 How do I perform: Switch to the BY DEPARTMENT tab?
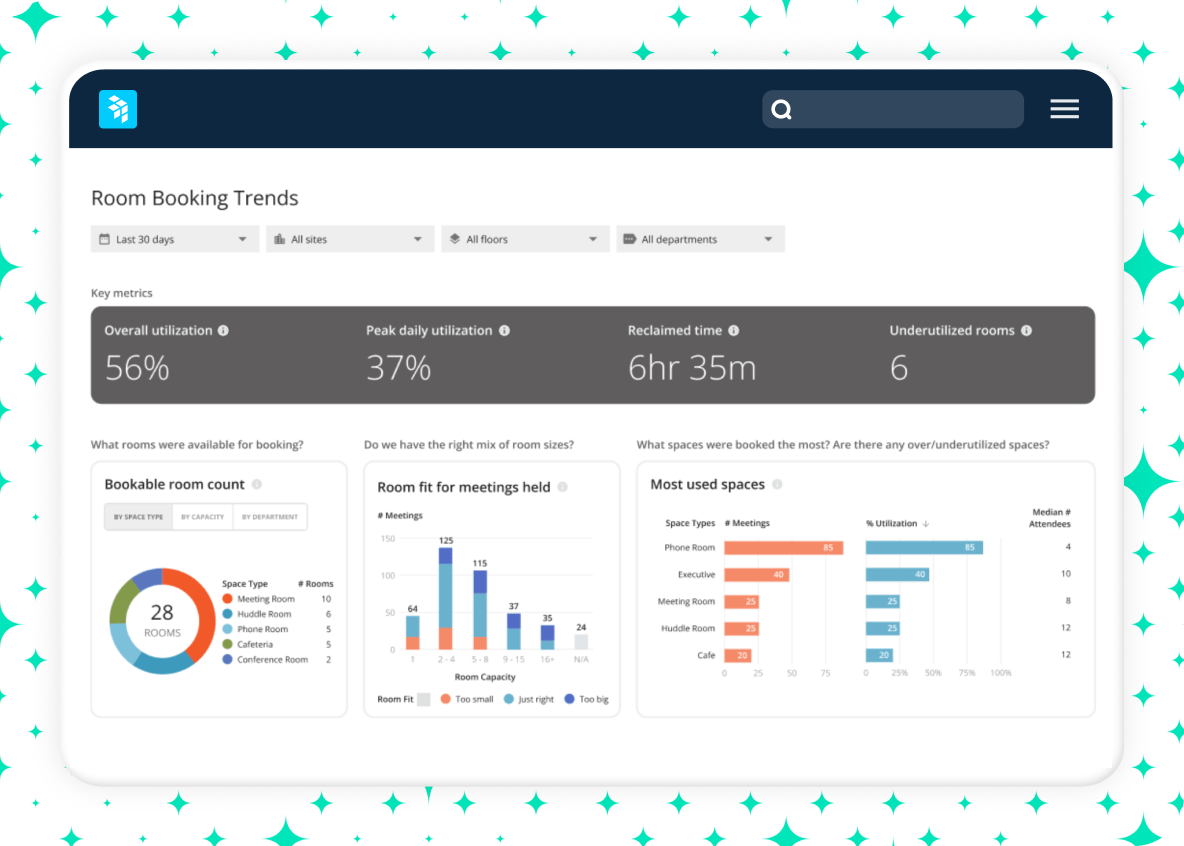tap(270, 517)
